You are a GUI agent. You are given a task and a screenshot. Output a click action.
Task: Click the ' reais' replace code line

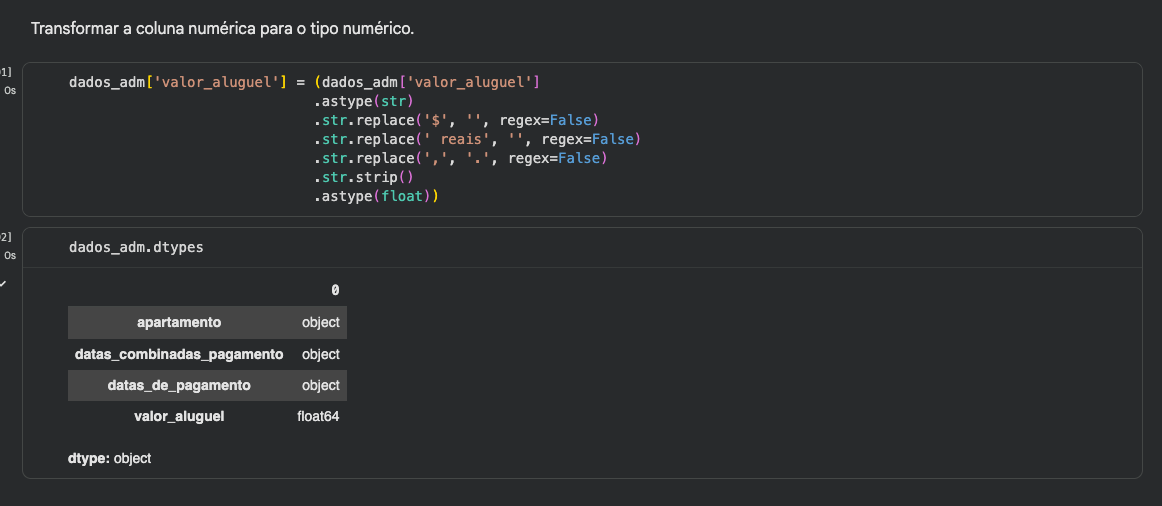coord(476,139)
